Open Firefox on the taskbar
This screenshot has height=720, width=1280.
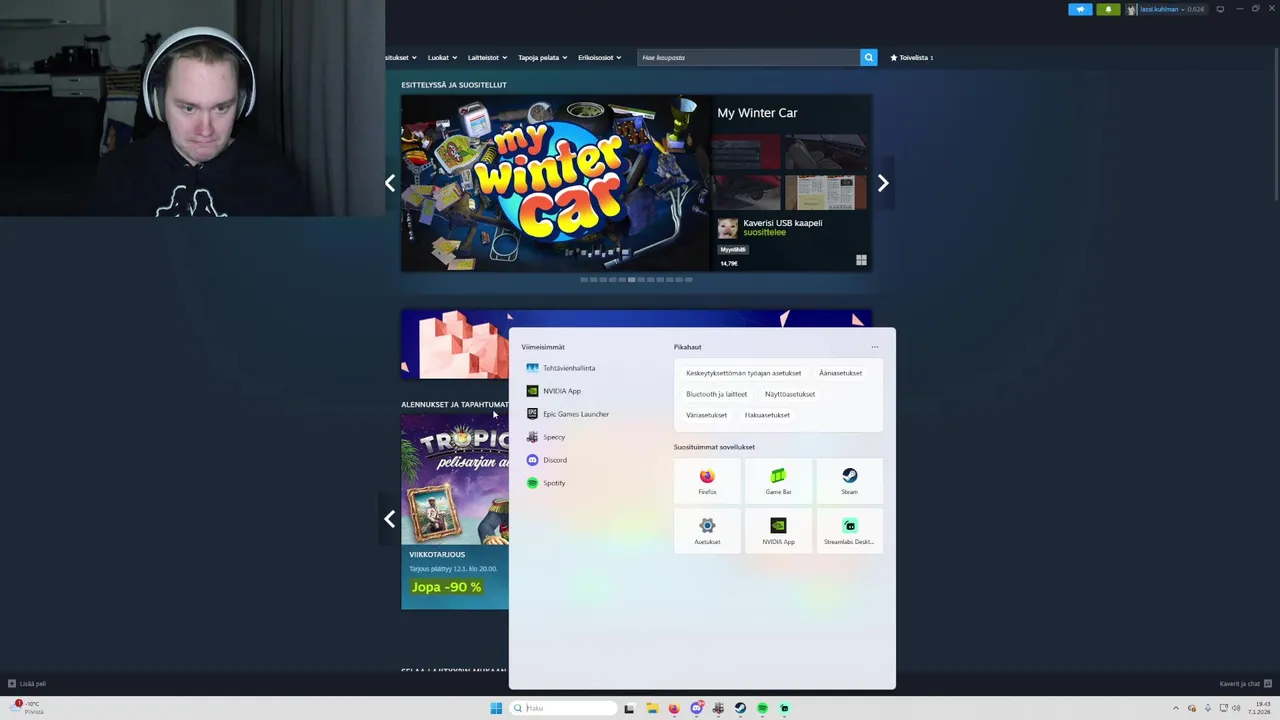pyautogui.click(x=674, y=708)
